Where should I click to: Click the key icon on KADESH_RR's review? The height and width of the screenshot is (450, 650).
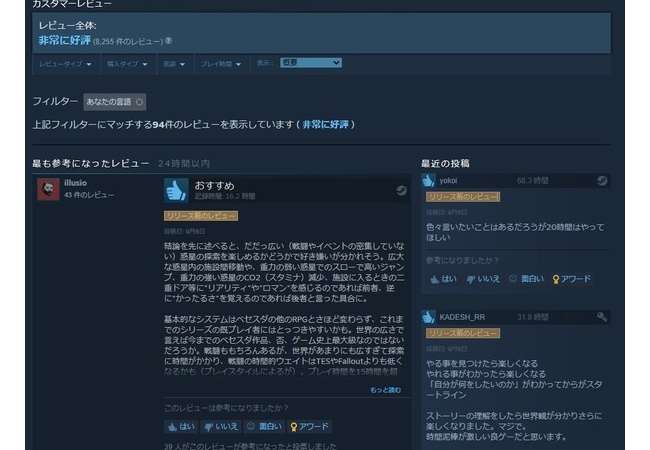[x=601, y=316]
